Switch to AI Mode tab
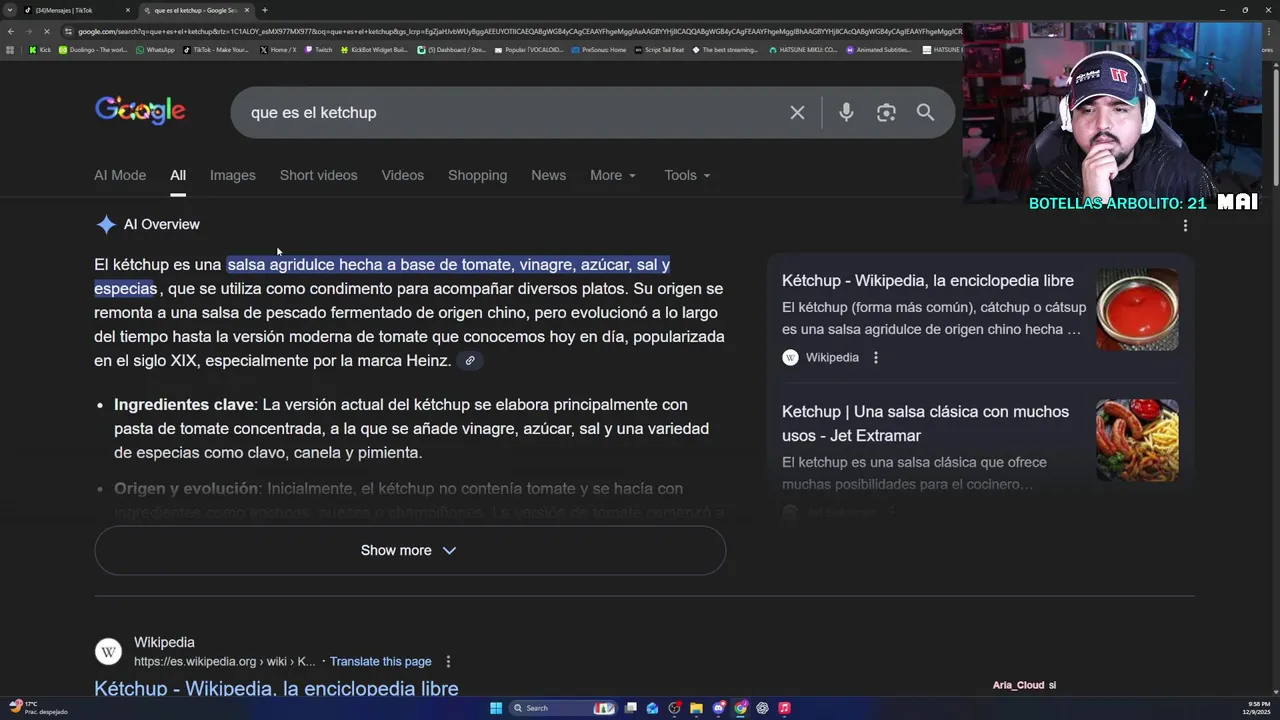1280x720 pixels. (120, 175)
